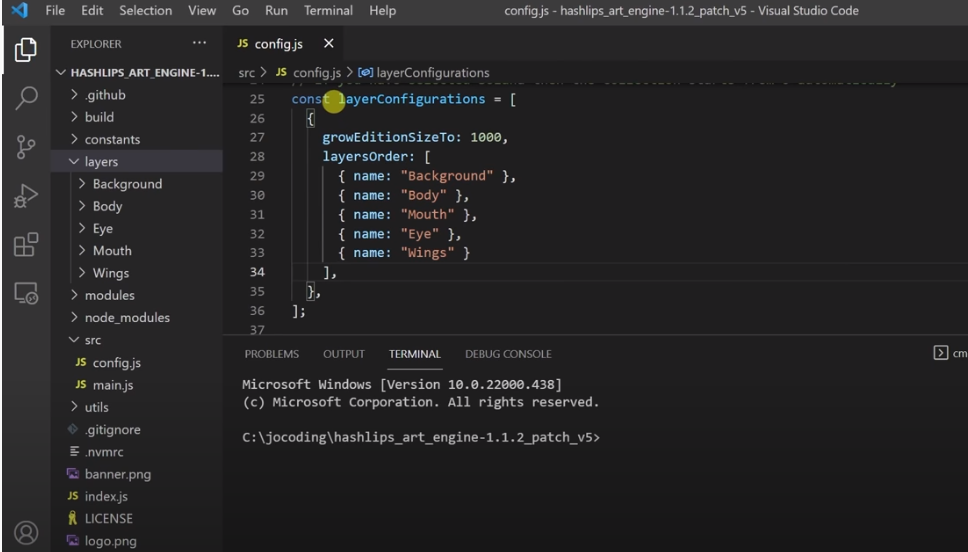The height and width of the screenshot is (552, 968).
Task: Open the Run and Debug view icon
Action: click(x=25, y=196)
